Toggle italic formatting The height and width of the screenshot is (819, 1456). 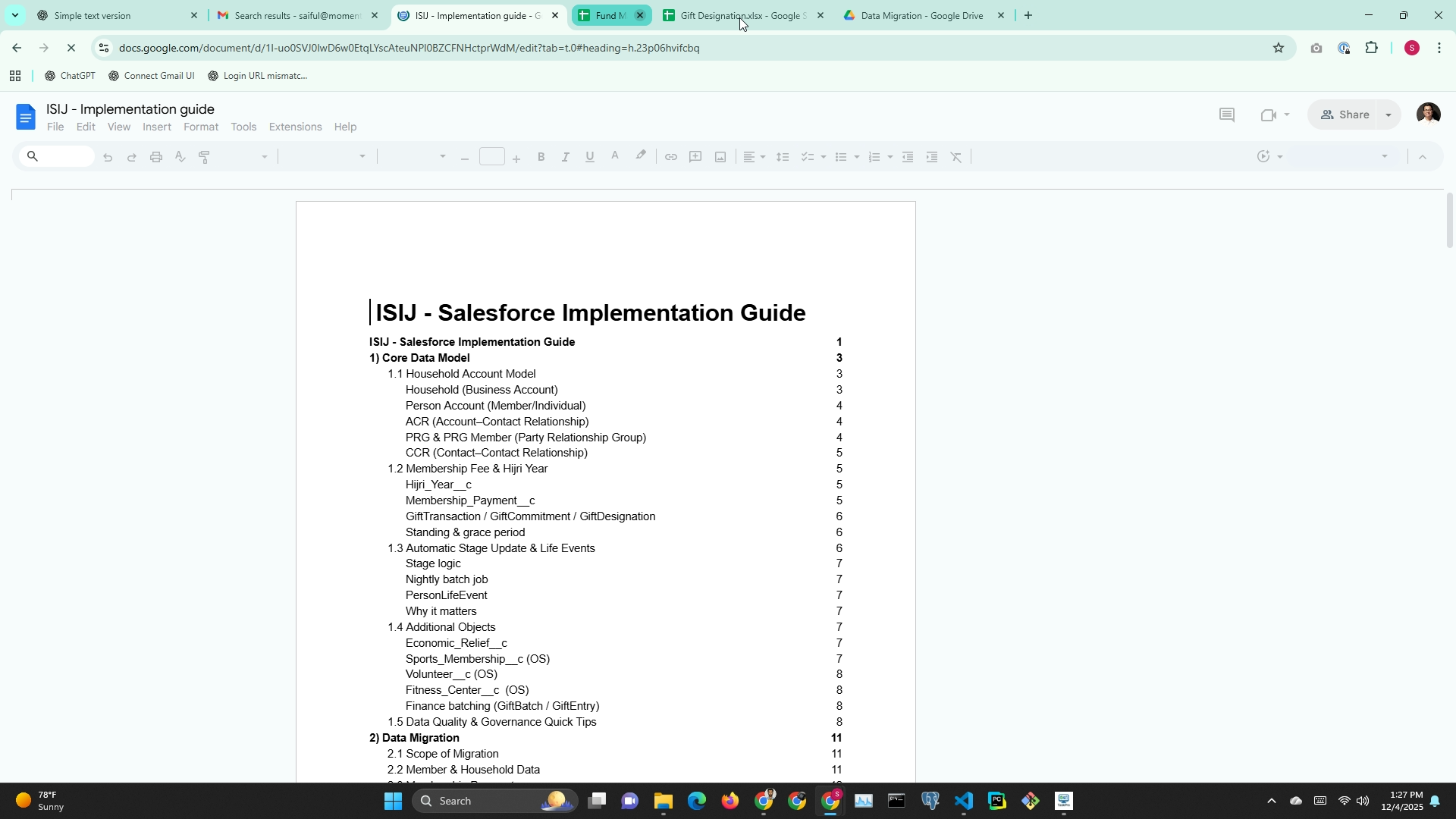565,157
